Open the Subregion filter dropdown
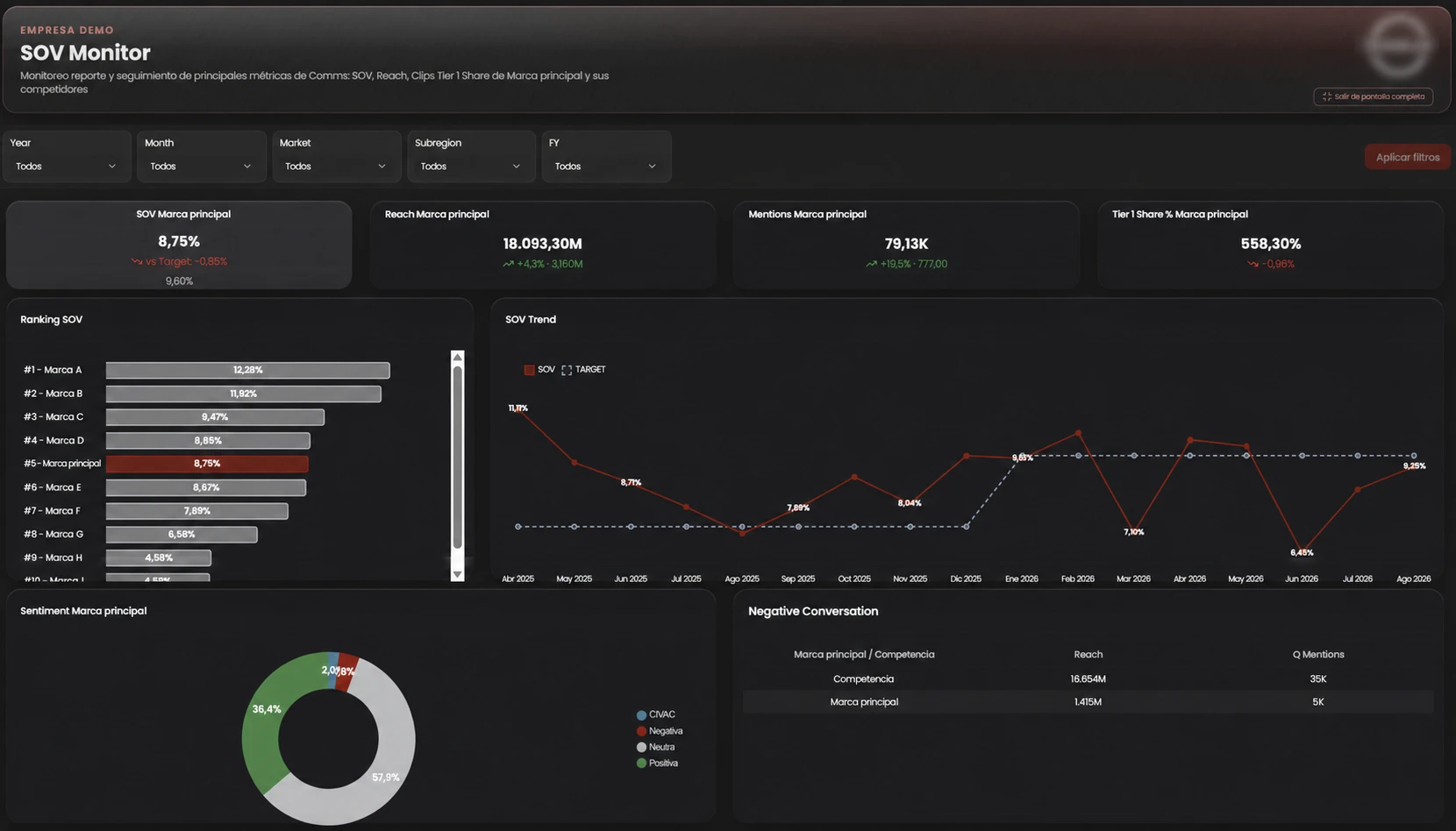1456x831 pixels. [471, 167]
